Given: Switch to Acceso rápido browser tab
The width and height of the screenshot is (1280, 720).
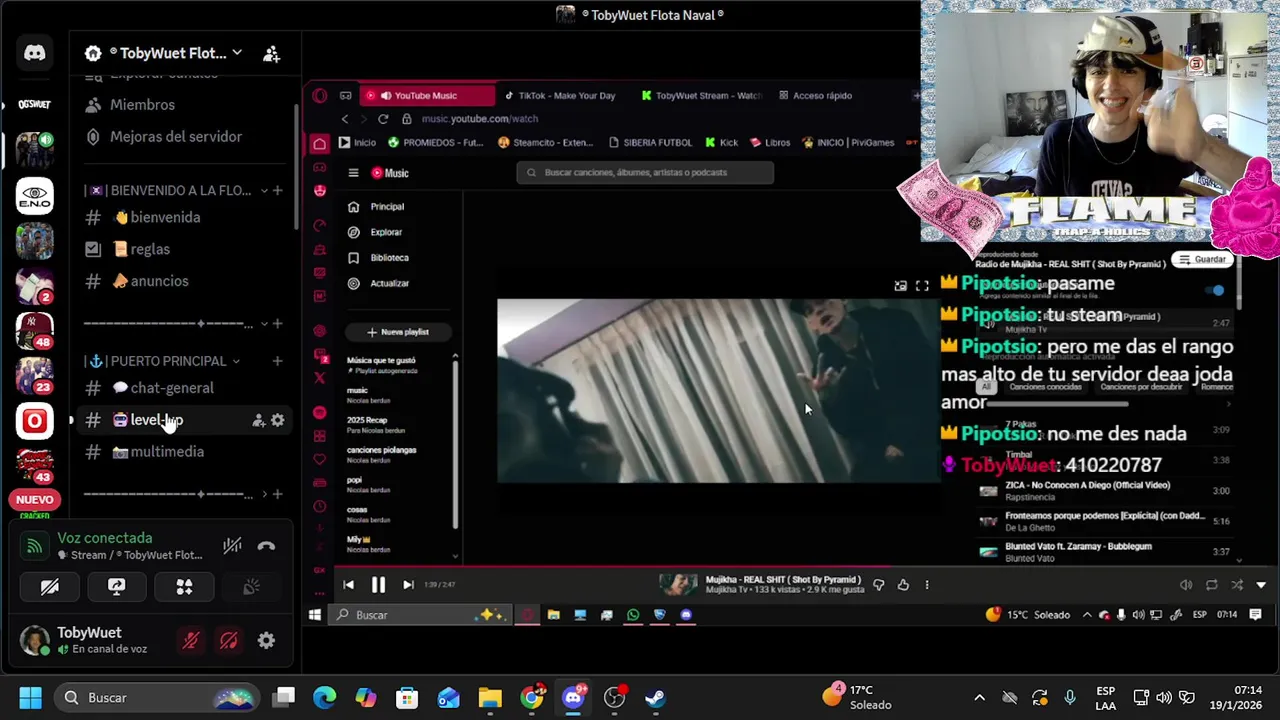Looking at the screenshot, I should pos(815,96).
